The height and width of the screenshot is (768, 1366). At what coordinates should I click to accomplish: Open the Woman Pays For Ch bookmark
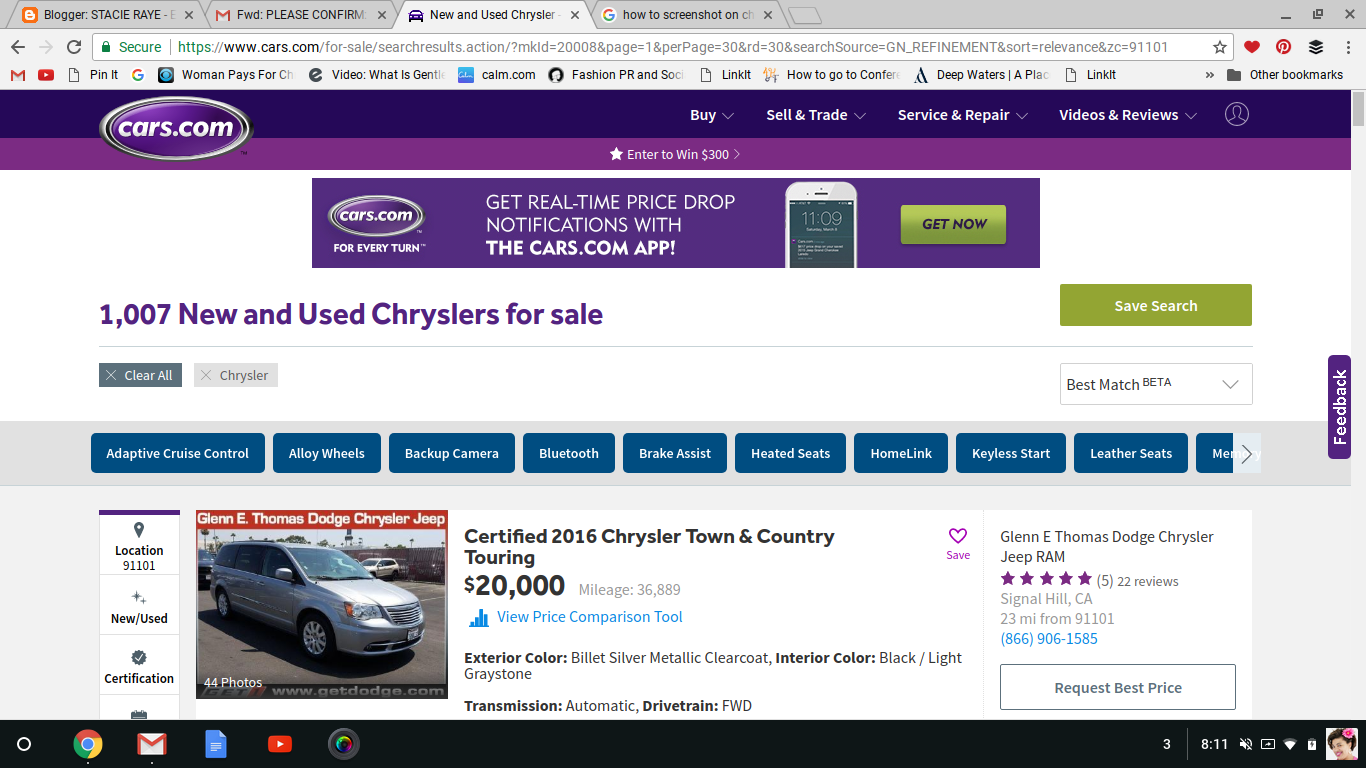pos(226,75)
